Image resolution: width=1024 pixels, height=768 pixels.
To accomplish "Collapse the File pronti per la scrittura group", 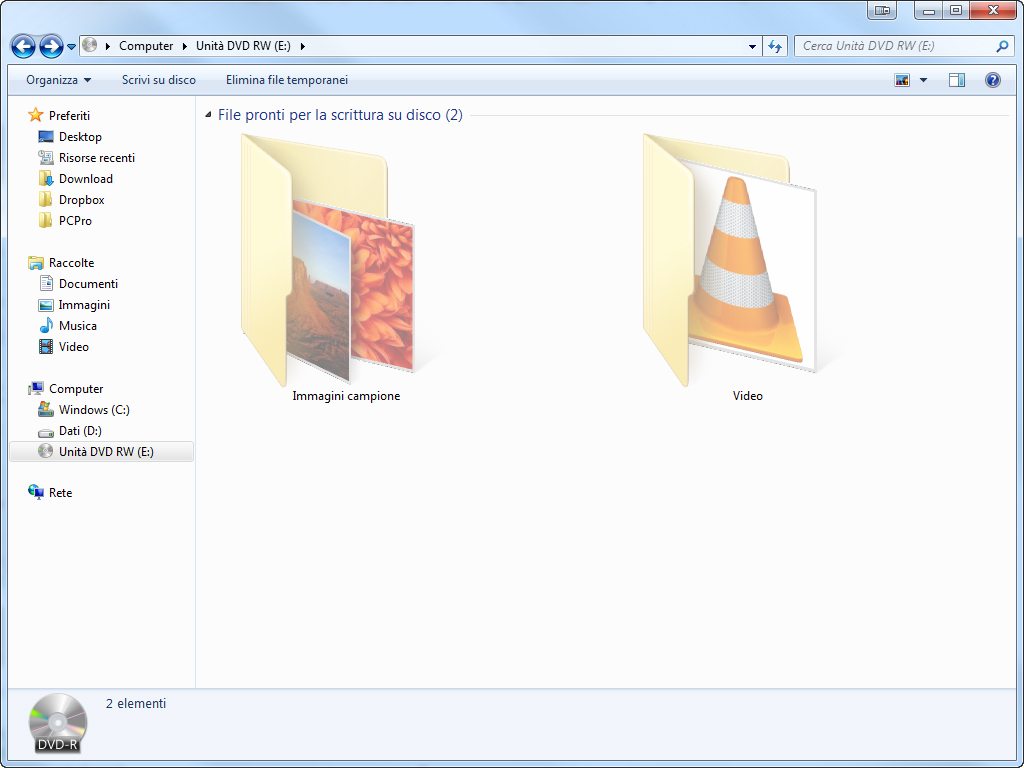I will (x=208, y=115).
